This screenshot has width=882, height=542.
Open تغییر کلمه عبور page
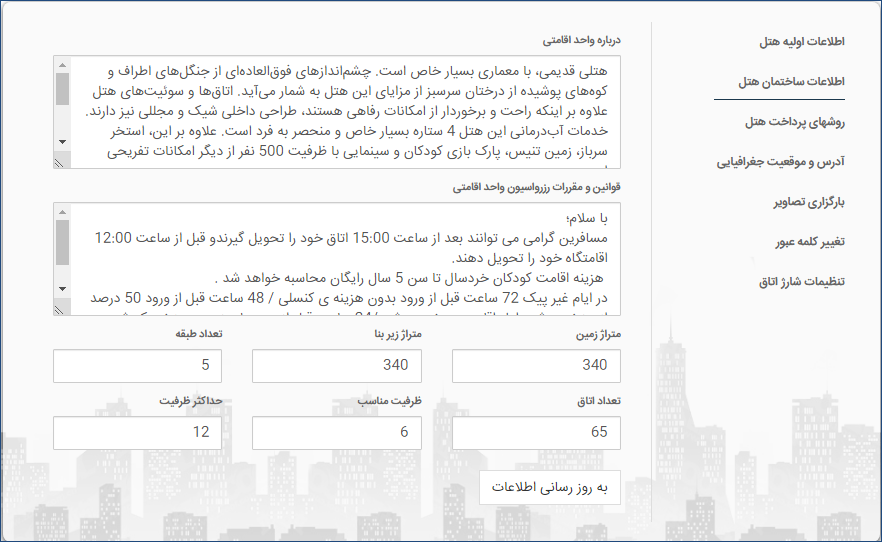coord(810,242)
